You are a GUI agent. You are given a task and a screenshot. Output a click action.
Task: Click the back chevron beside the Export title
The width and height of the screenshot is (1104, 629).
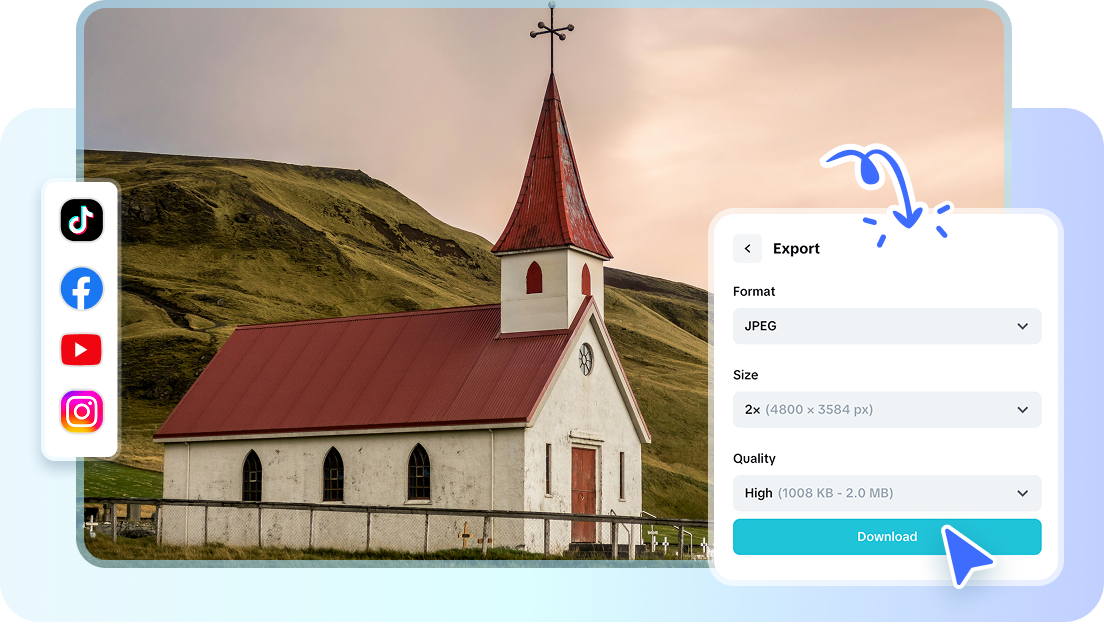tap(747, 248)
